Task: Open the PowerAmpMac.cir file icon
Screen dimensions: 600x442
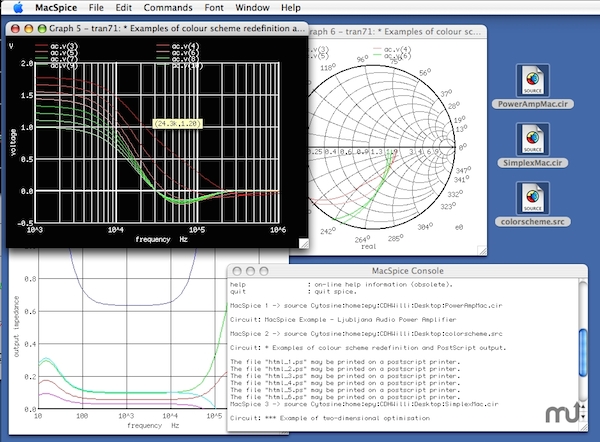Action: tap(531, 80)
